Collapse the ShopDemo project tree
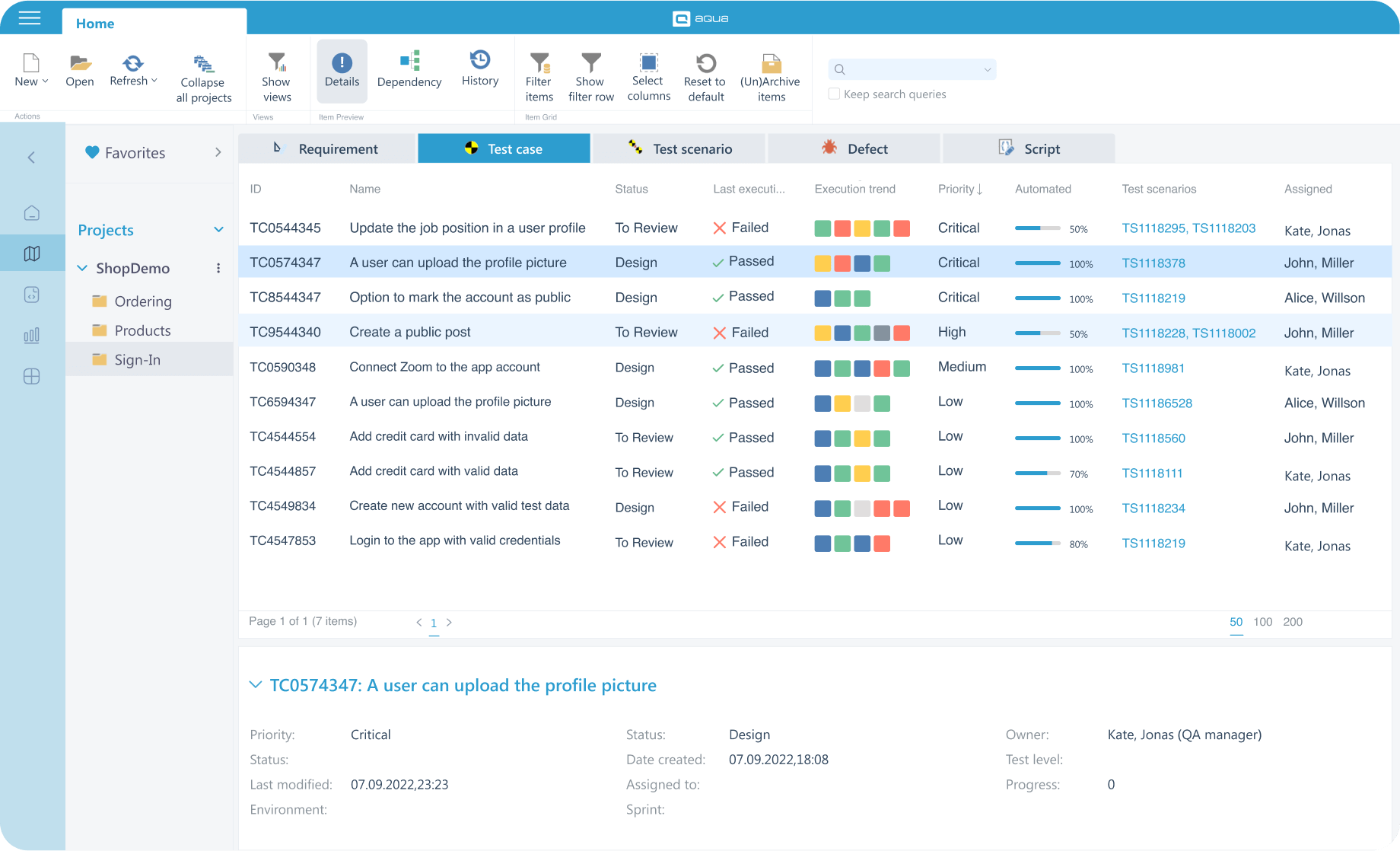Screen dimensions: 1400x851 tap(82, 268)
